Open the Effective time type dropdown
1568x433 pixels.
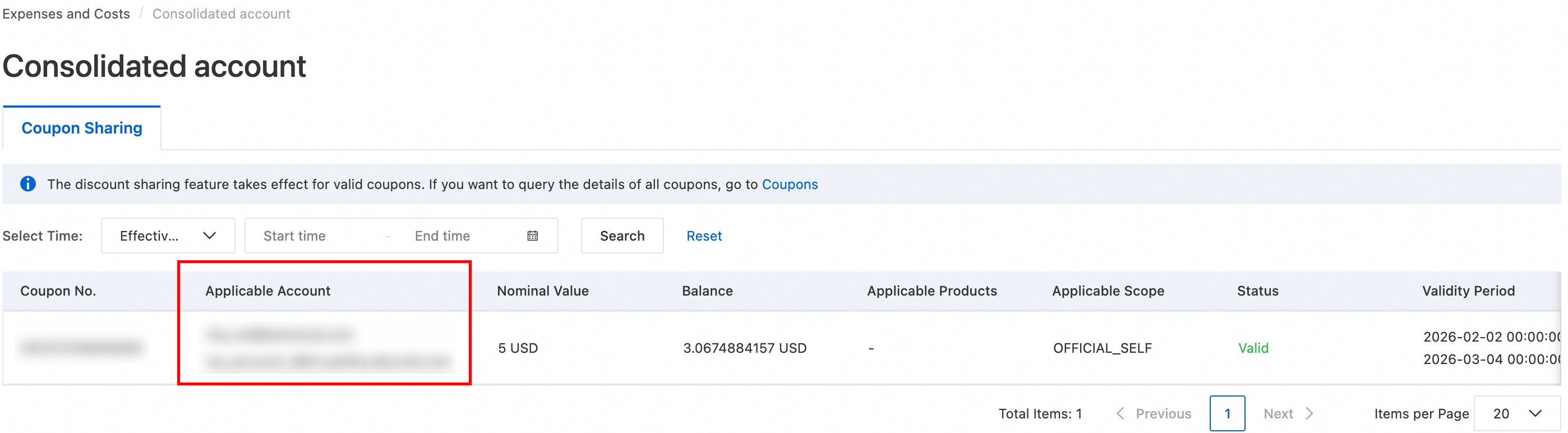click(x=168, y=236)
